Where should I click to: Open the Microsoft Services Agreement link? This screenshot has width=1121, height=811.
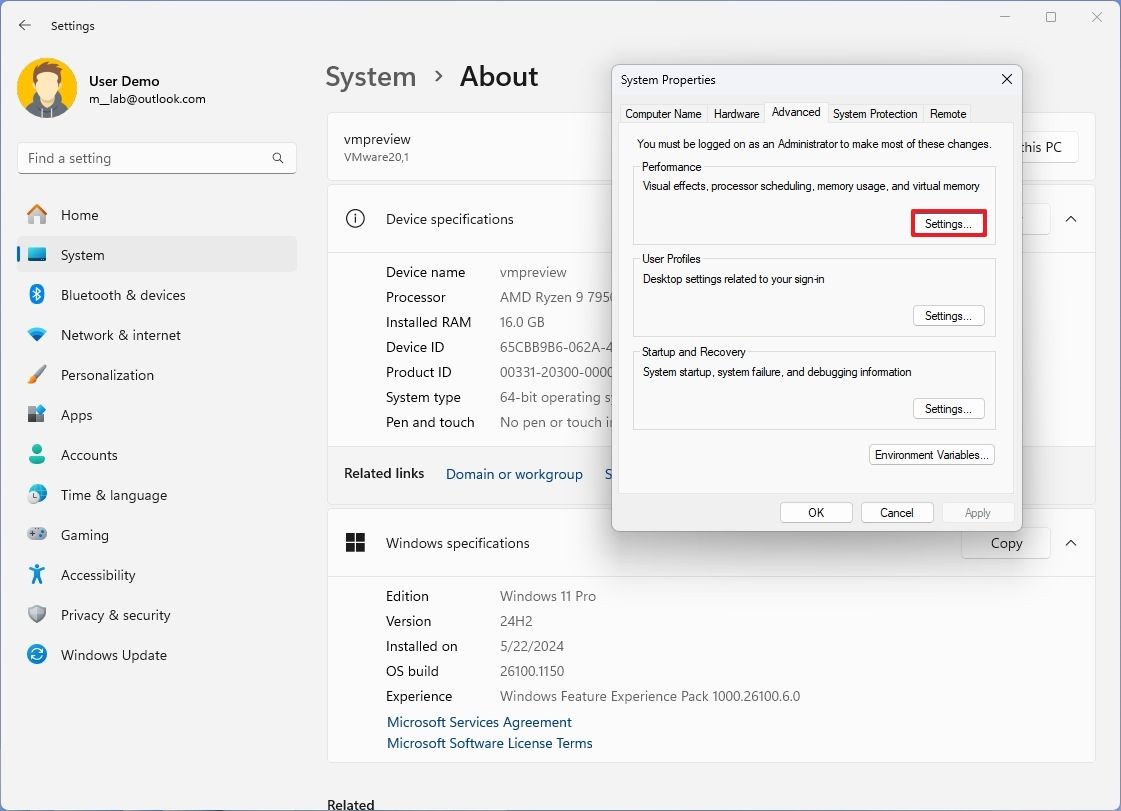tap(479, 721)
